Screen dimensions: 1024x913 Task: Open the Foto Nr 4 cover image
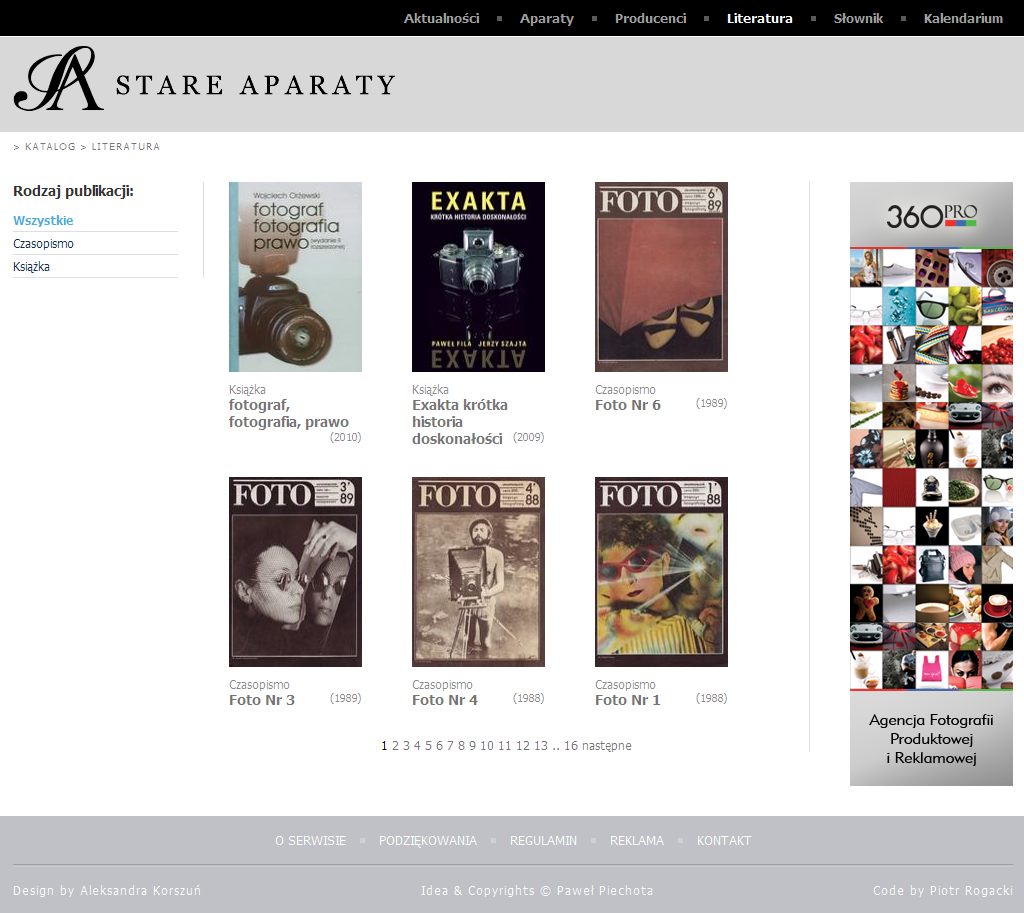478,572
